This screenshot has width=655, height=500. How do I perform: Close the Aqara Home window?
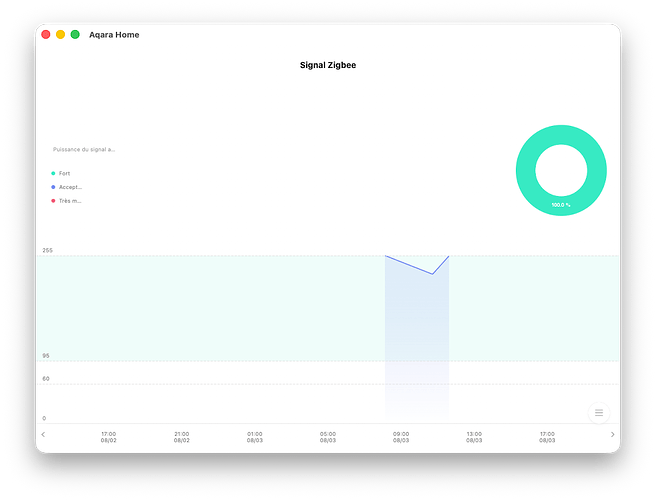[46, 35]
